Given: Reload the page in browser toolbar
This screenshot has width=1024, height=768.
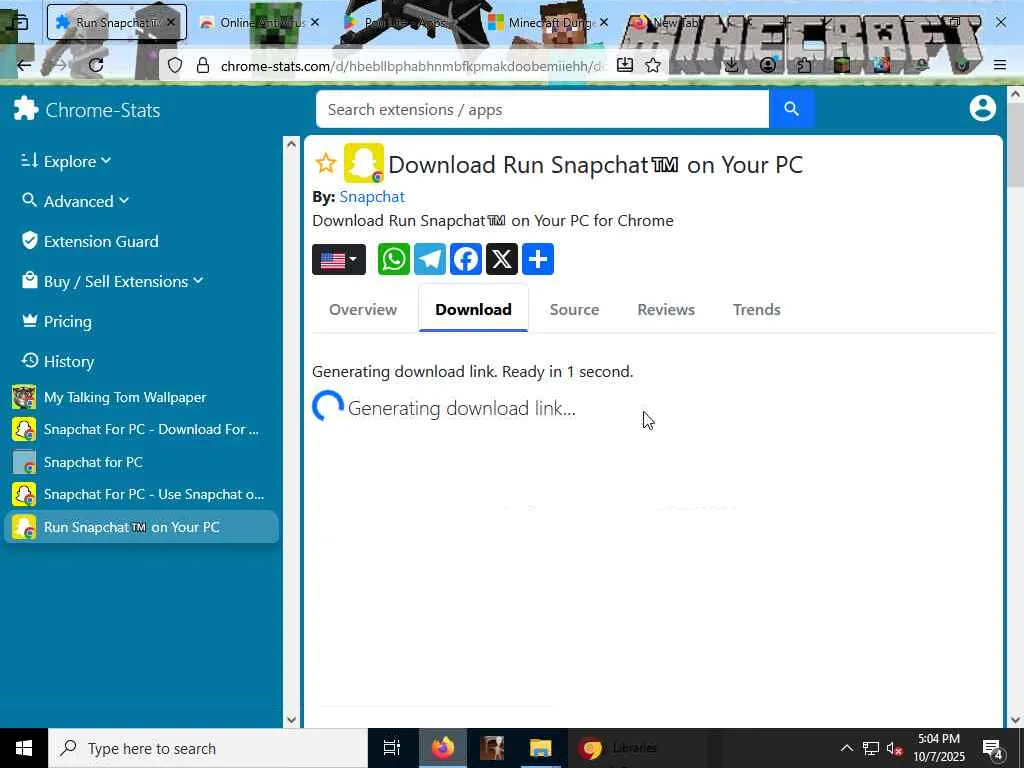Looking at the screenshot, I should [96, 65].
